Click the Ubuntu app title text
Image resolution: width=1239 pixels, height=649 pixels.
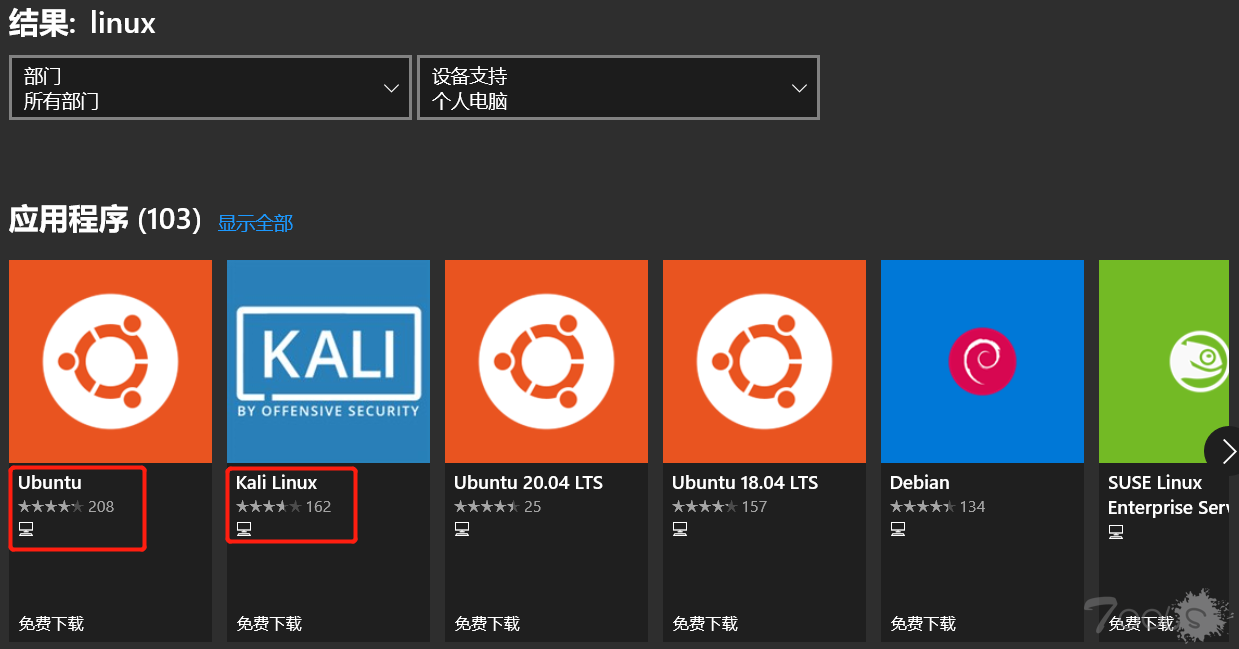50,483
